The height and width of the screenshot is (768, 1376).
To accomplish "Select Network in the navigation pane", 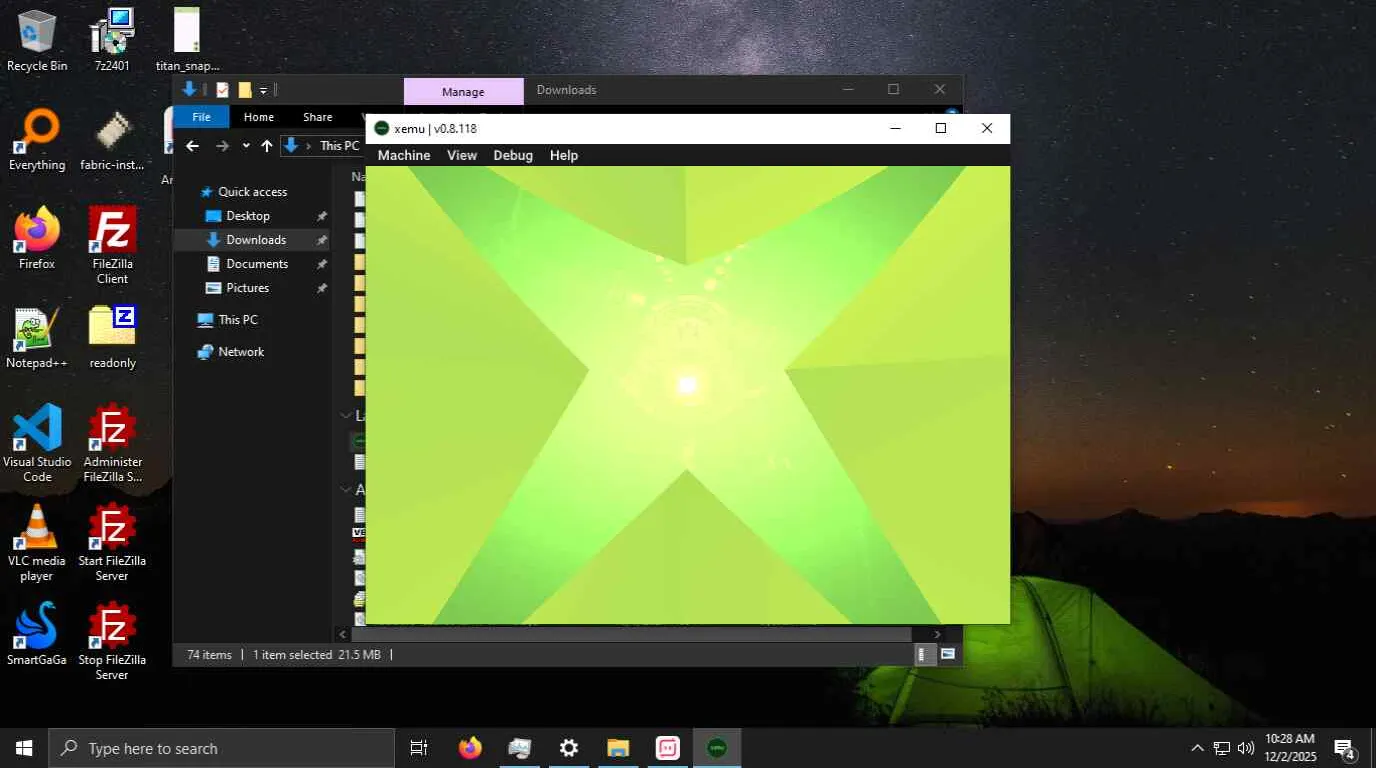I will [241, 352].
